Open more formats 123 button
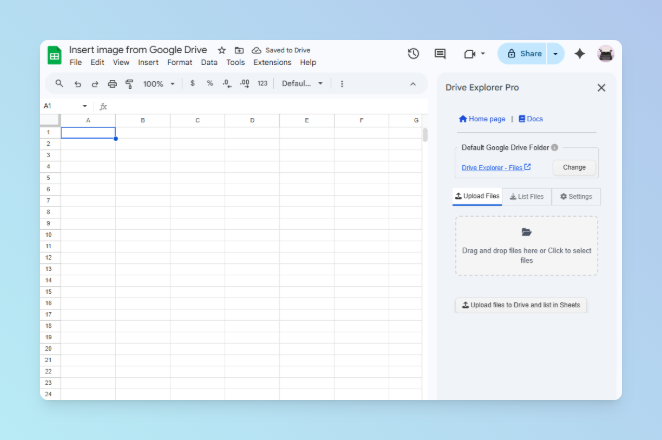This screenshot has width=662, height=440. (x=262, y=84)
